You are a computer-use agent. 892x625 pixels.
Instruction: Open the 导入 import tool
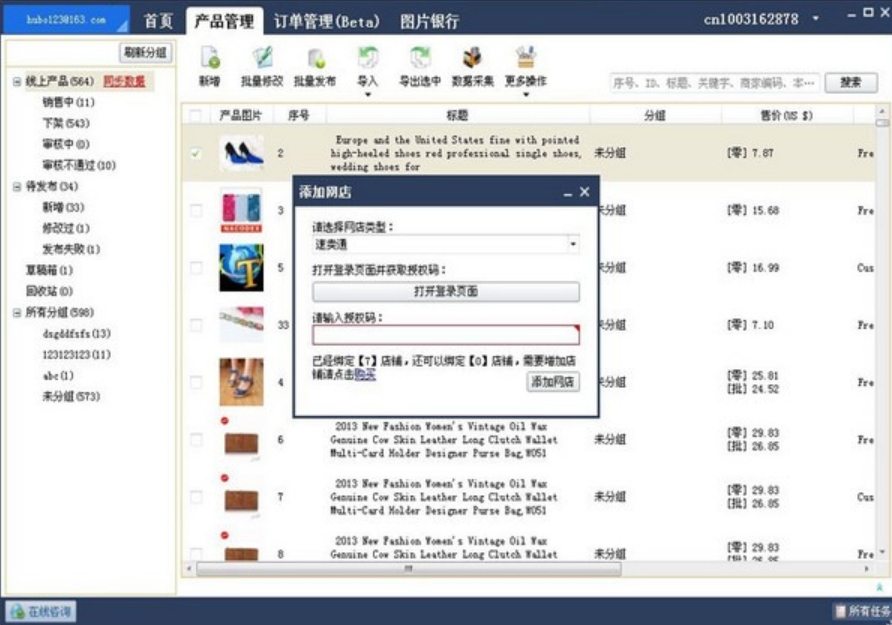click(x=367, y=59)
